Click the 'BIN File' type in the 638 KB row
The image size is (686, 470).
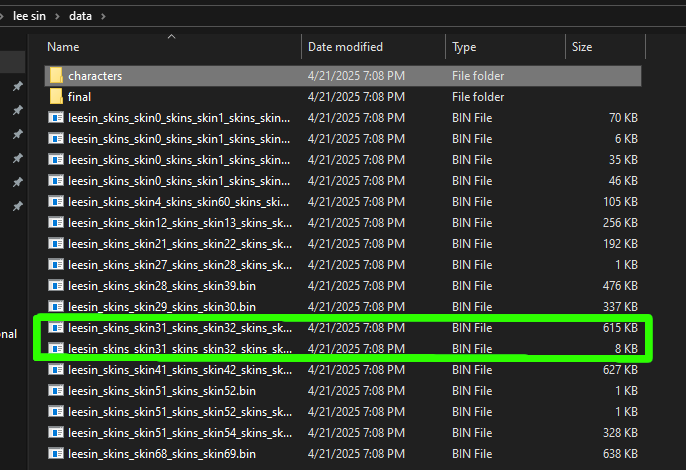[472, 454]
